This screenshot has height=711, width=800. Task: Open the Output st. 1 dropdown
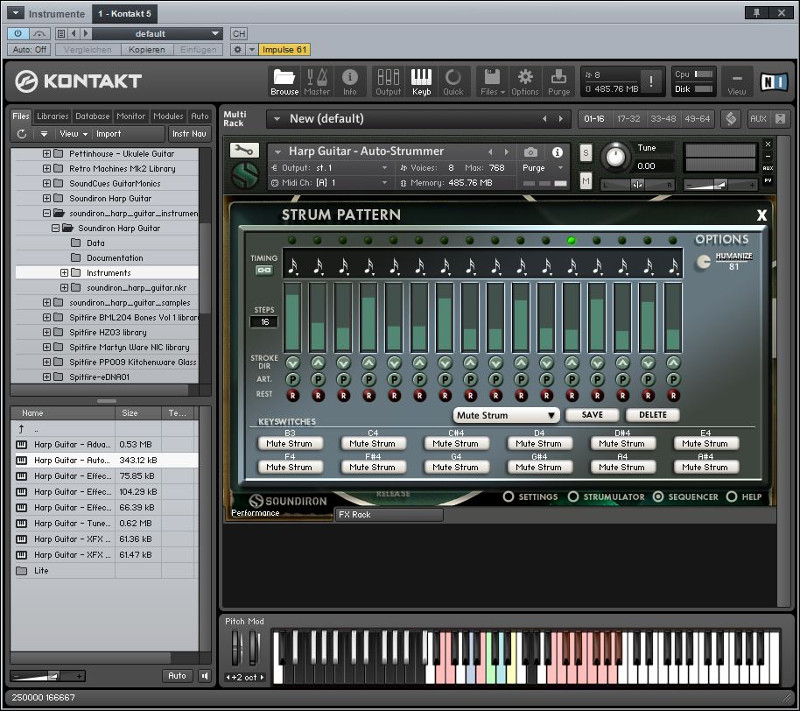[x=330, y=168]
